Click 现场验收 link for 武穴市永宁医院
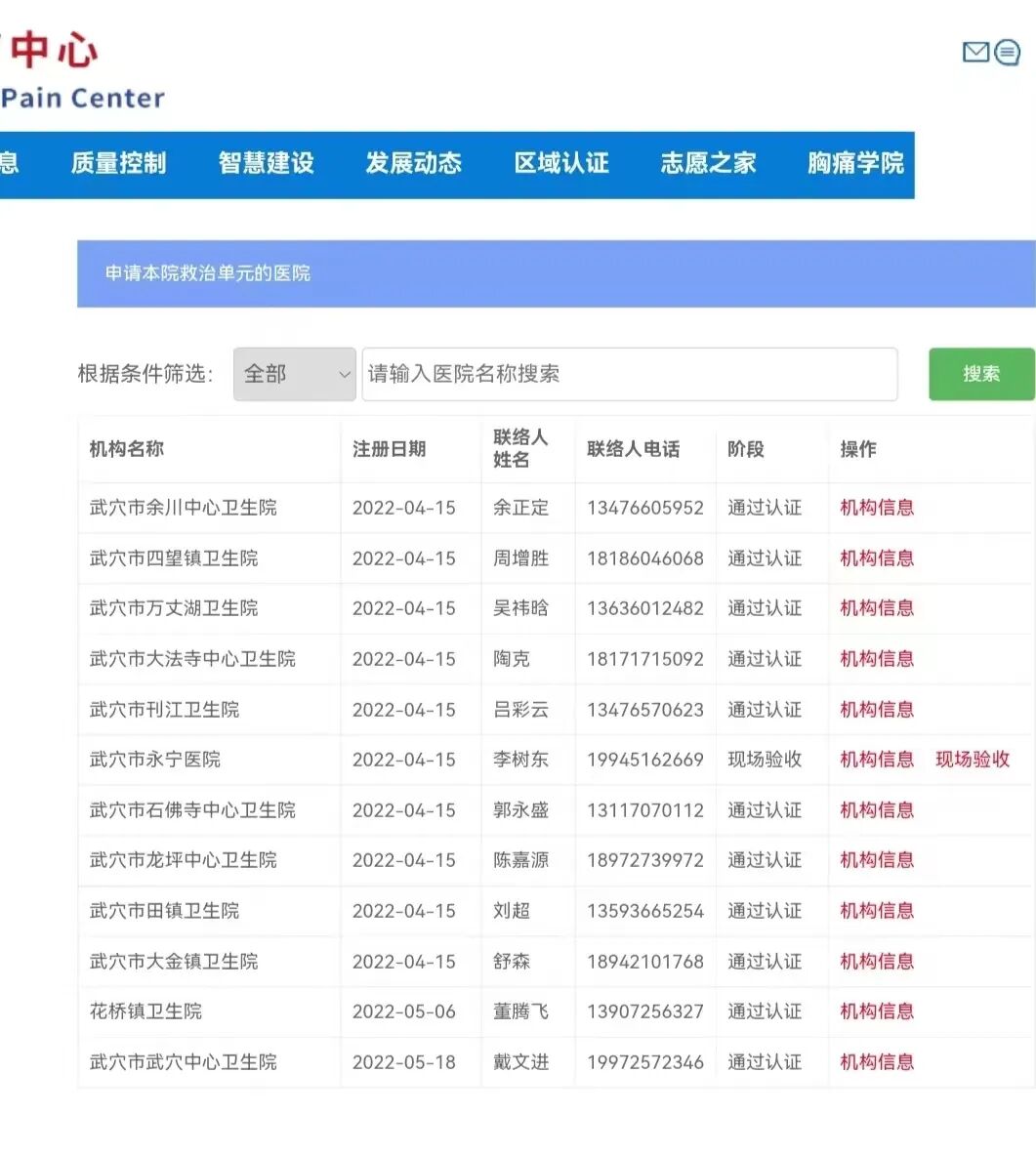1036x1155 pixels. click(x=973, y=759)
